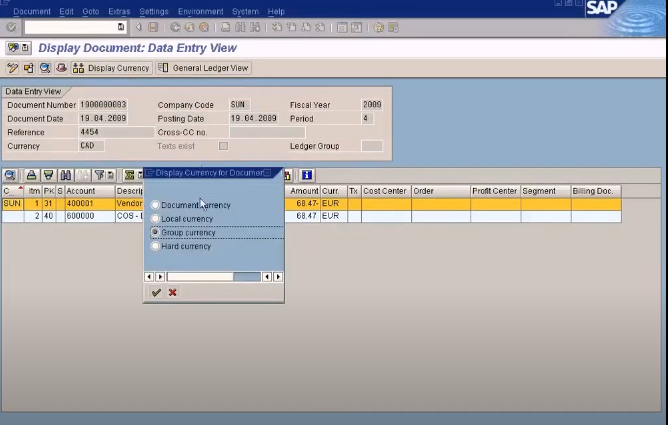
Task: Click the Select Another Document icon
Action: point(29,68)
